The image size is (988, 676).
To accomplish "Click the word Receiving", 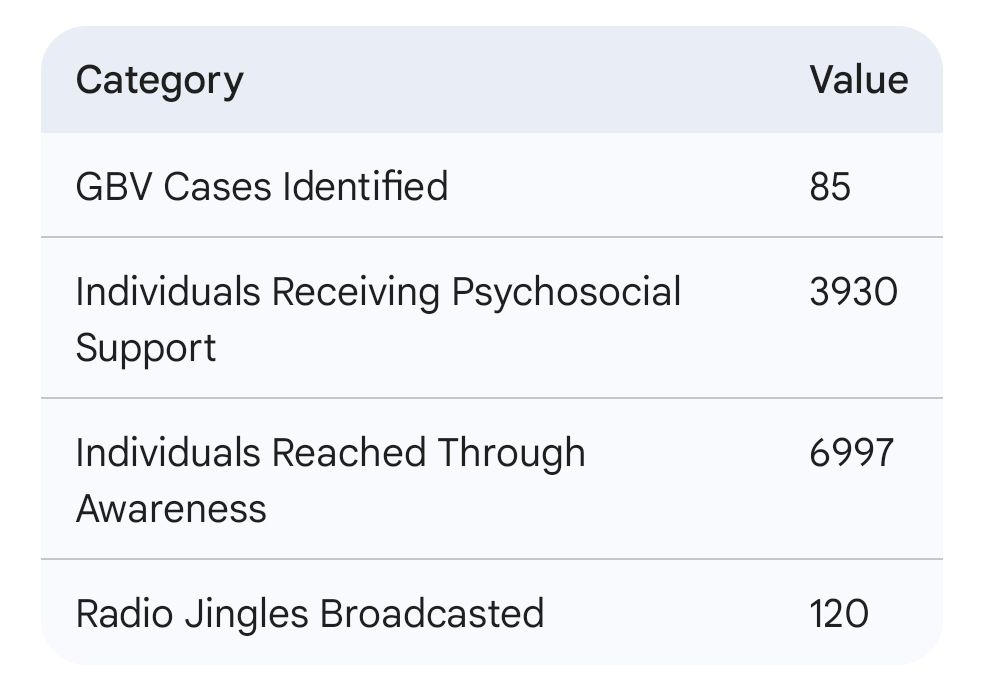I will (355, 292).
